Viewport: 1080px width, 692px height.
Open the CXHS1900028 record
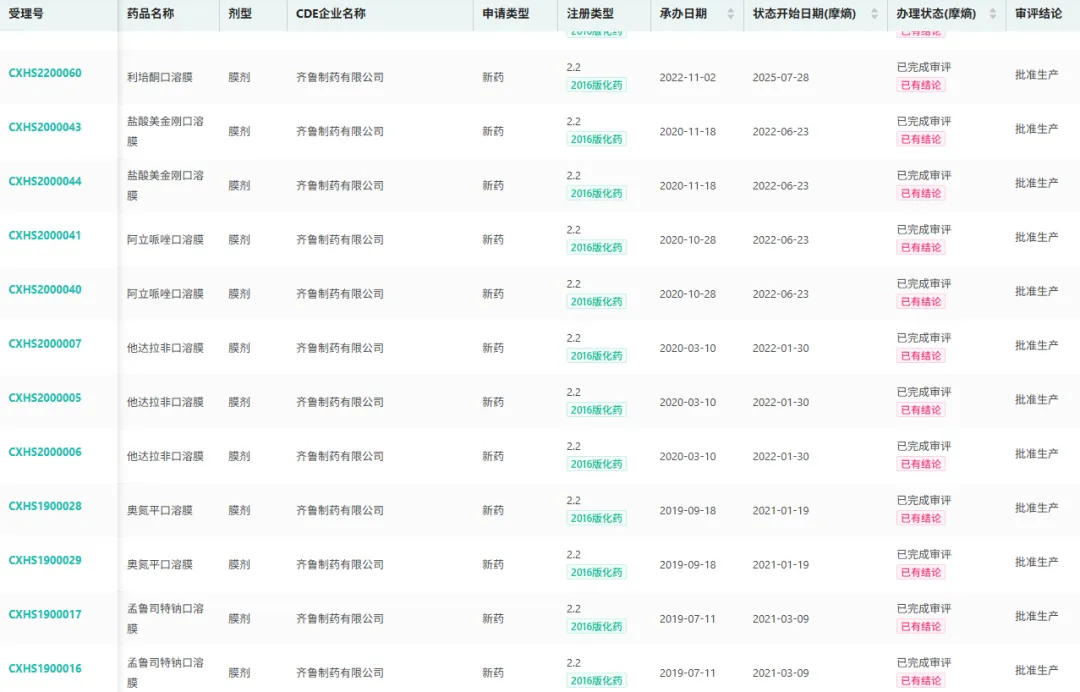45,506
